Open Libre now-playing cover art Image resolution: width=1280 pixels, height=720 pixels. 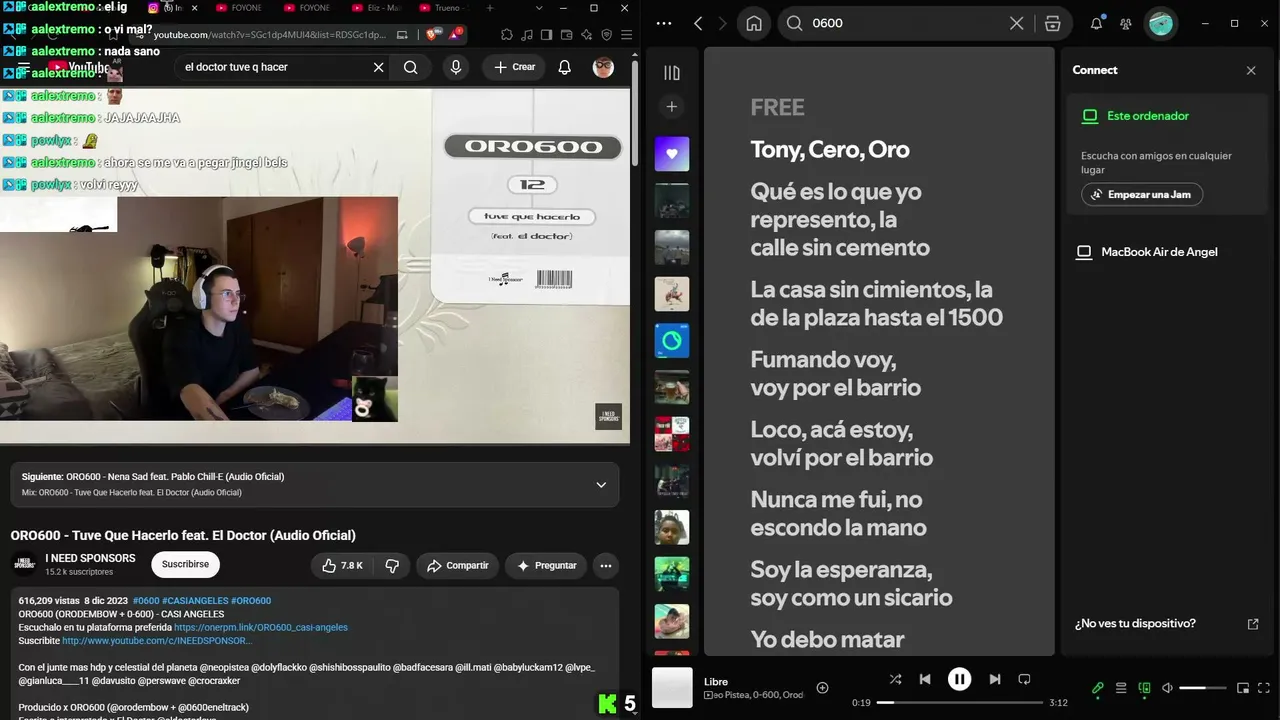(672, 688)
